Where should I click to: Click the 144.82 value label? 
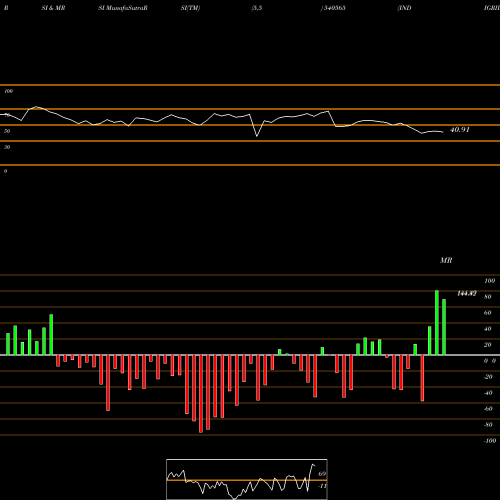pos(467,293)
